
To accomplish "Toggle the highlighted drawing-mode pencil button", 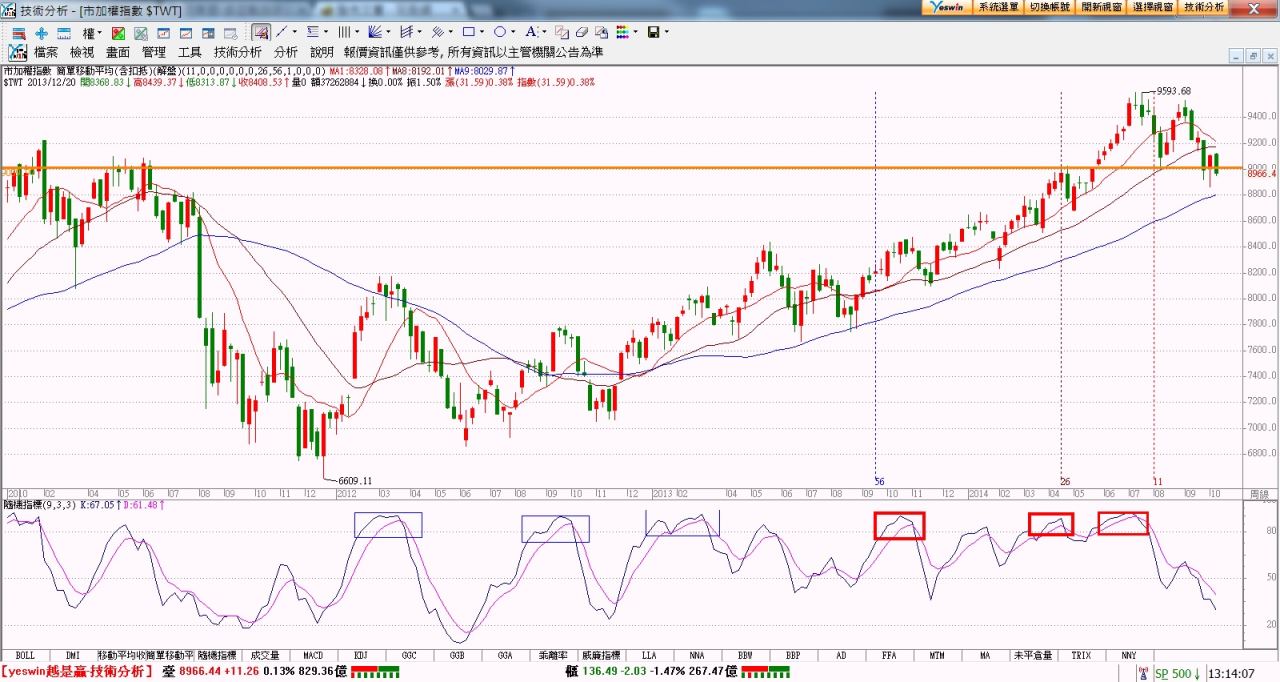I will (260, 32).
